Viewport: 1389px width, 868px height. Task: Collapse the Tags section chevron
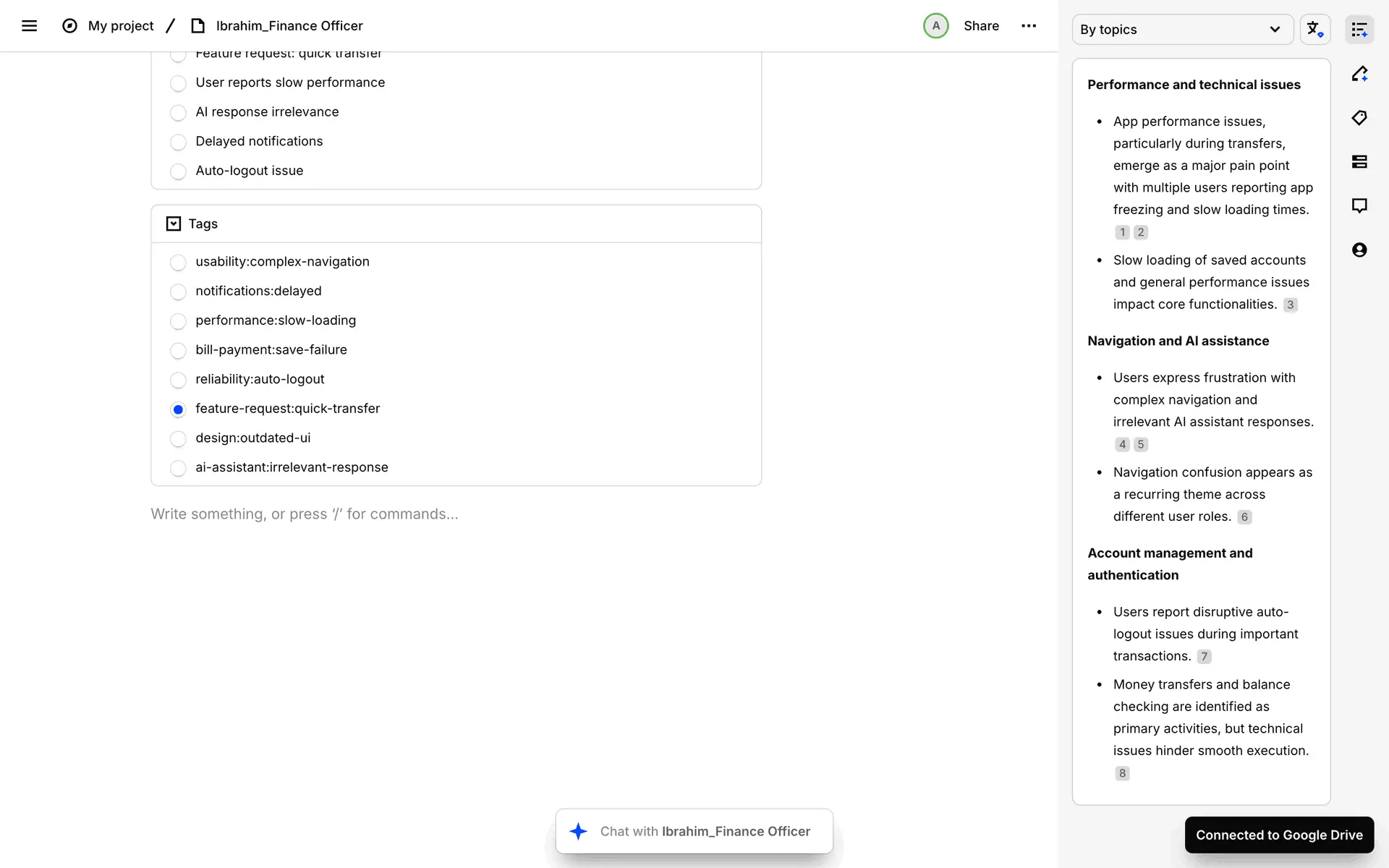click(x=174, y=224)
